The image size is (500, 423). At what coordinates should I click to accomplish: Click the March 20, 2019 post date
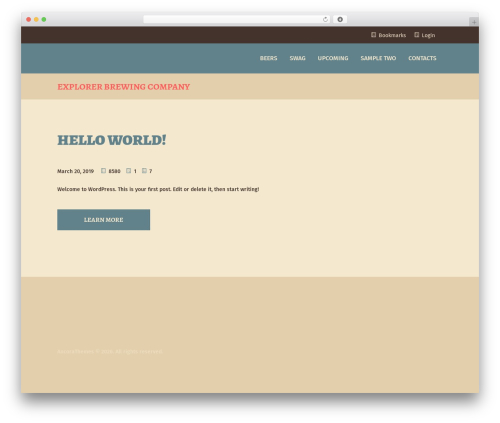pyautogui.click(x=75, y=171)
